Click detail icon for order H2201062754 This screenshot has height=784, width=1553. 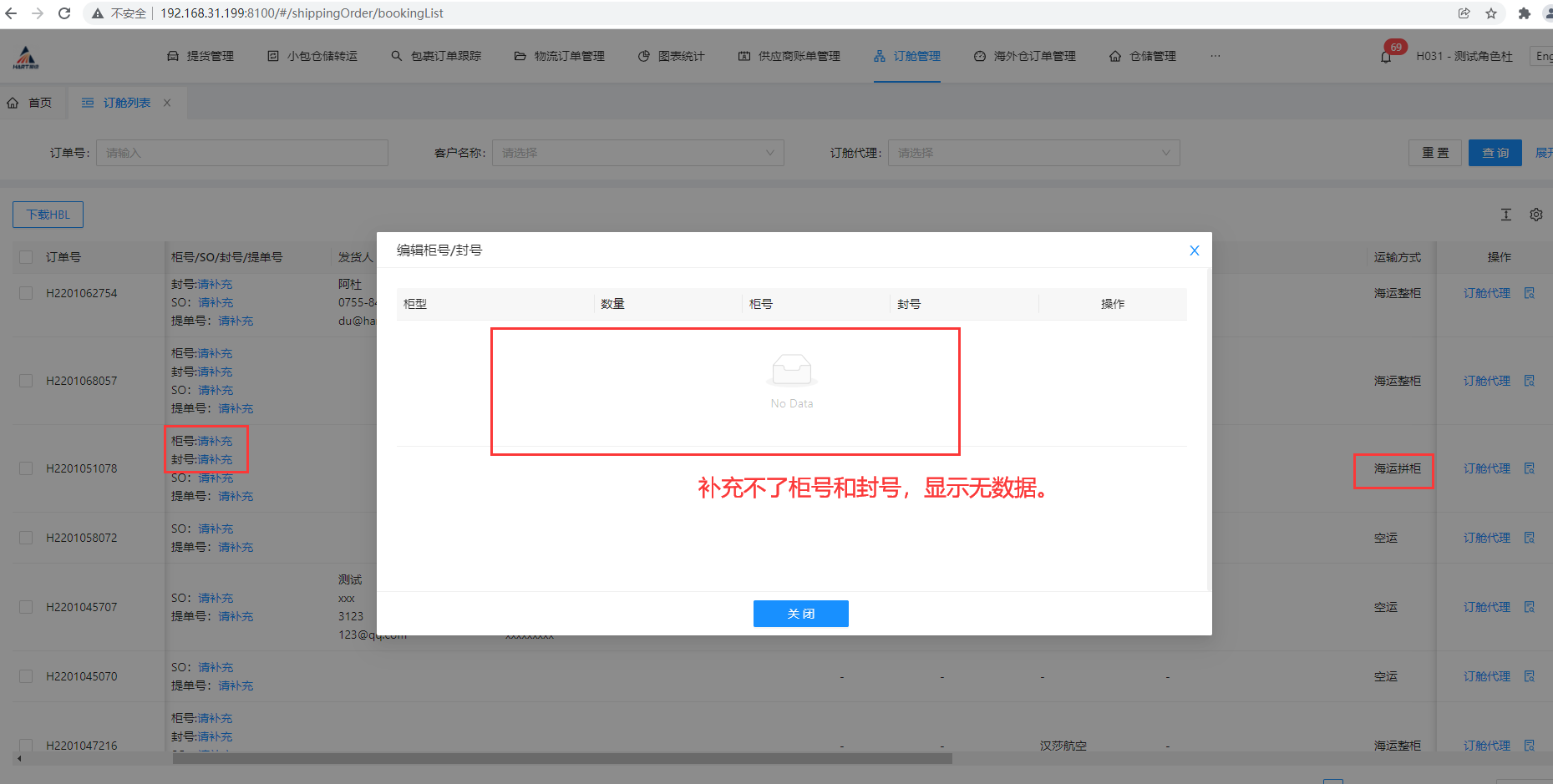click(x=1529, y=293)
